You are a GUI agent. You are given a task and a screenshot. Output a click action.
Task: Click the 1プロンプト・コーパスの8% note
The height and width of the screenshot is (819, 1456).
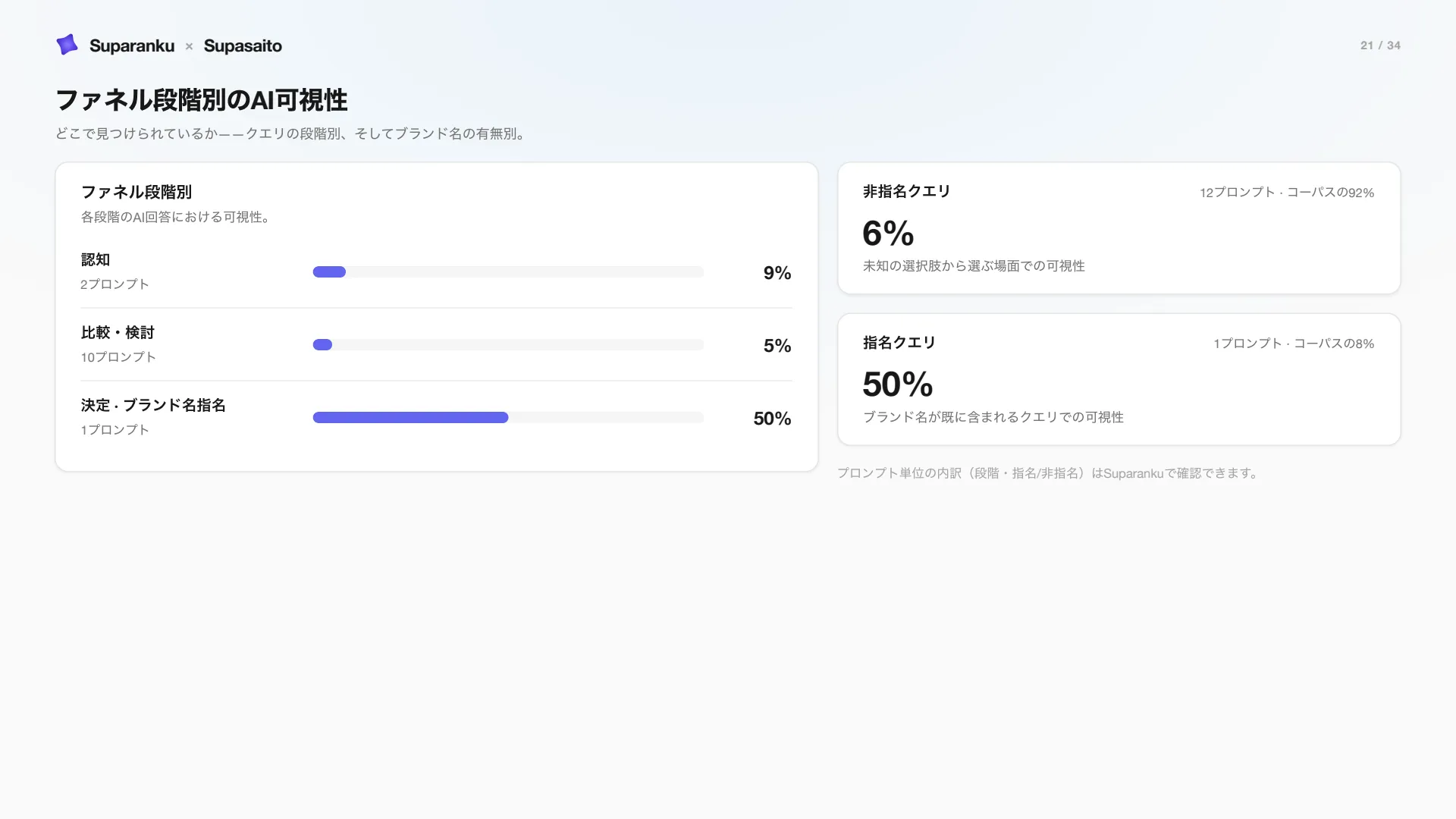click(1294, 344)
